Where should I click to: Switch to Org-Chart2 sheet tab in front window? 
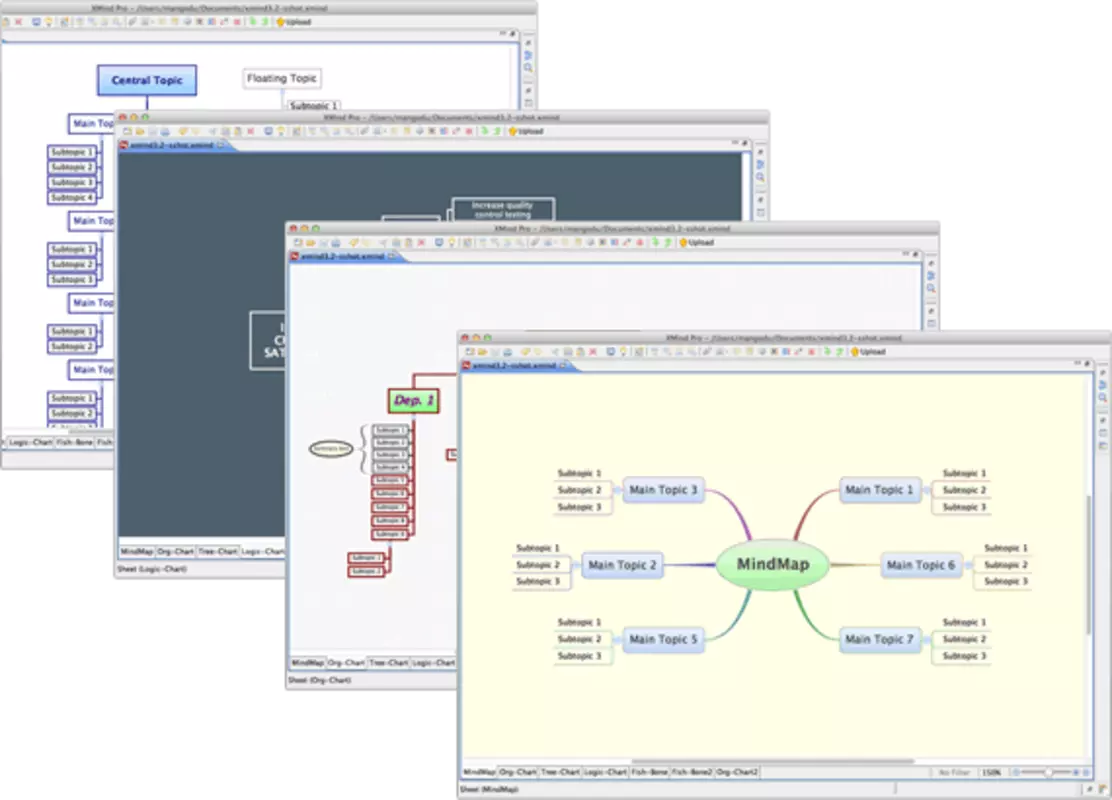click(736, 772)
